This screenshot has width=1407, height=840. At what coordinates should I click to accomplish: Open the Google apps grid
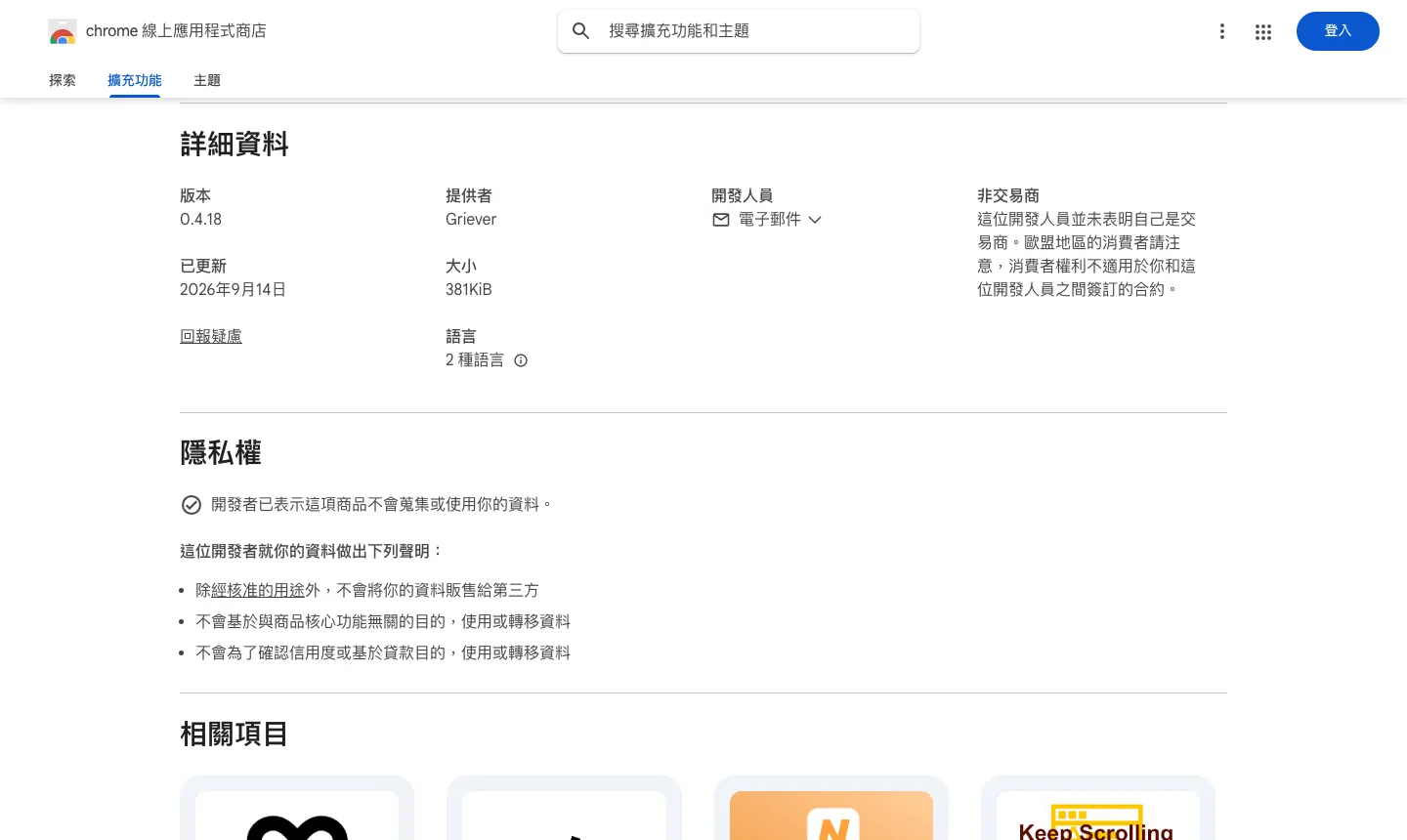click(x=1263, y=31)
